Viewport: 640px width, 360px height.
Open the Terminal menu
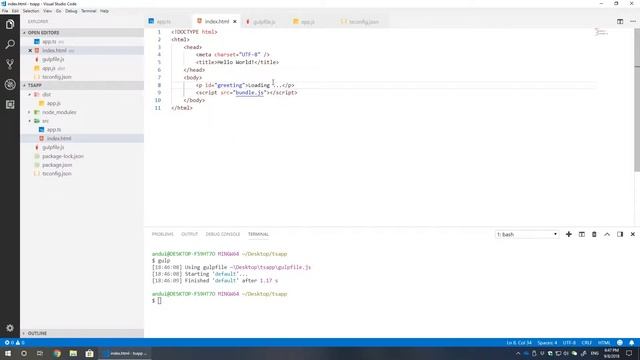[89, 11]
